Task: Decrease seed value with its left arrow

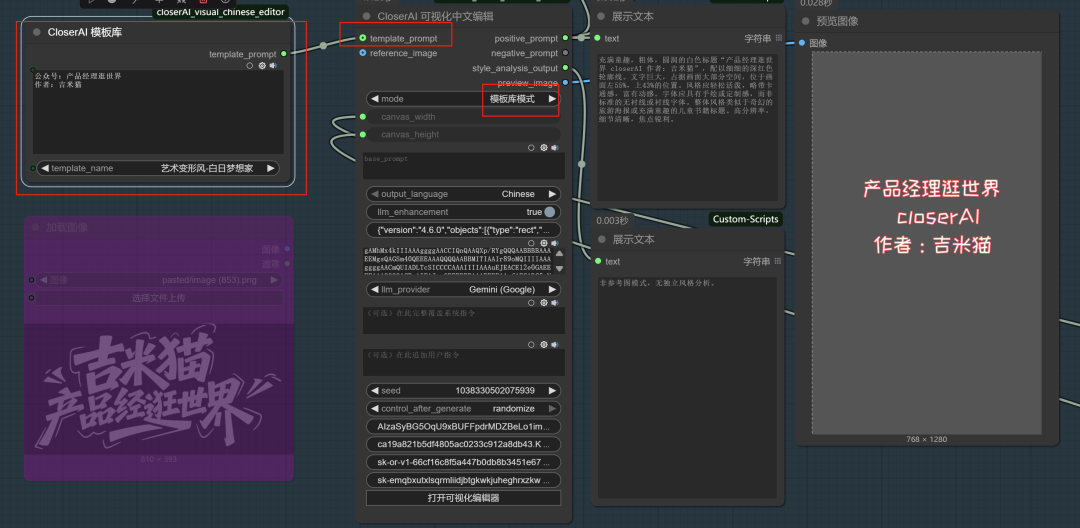Action: pyautogui.click(x=375, y=390)
